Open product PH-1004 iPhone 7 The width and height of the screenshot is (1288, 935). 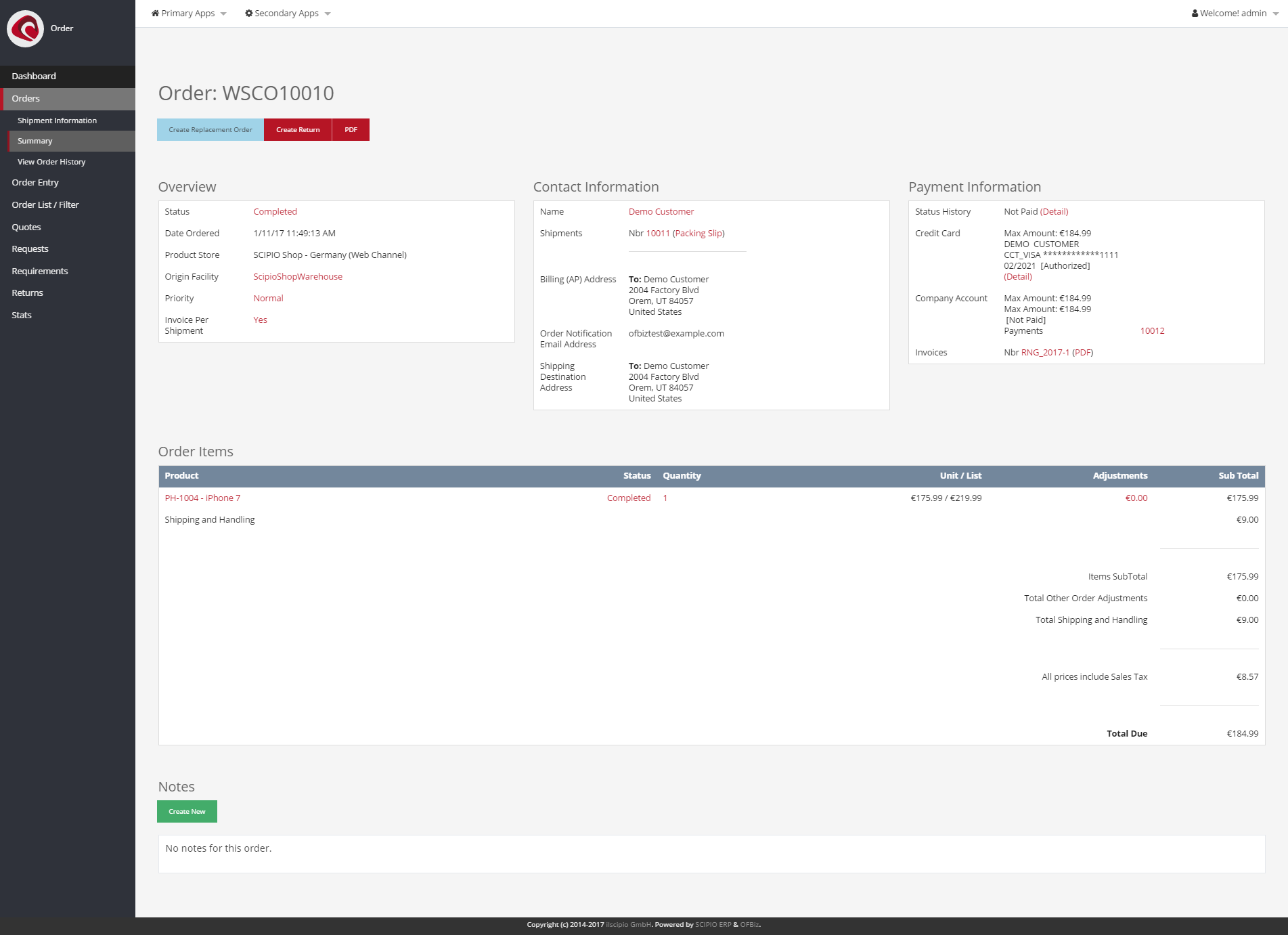(202, 498)
